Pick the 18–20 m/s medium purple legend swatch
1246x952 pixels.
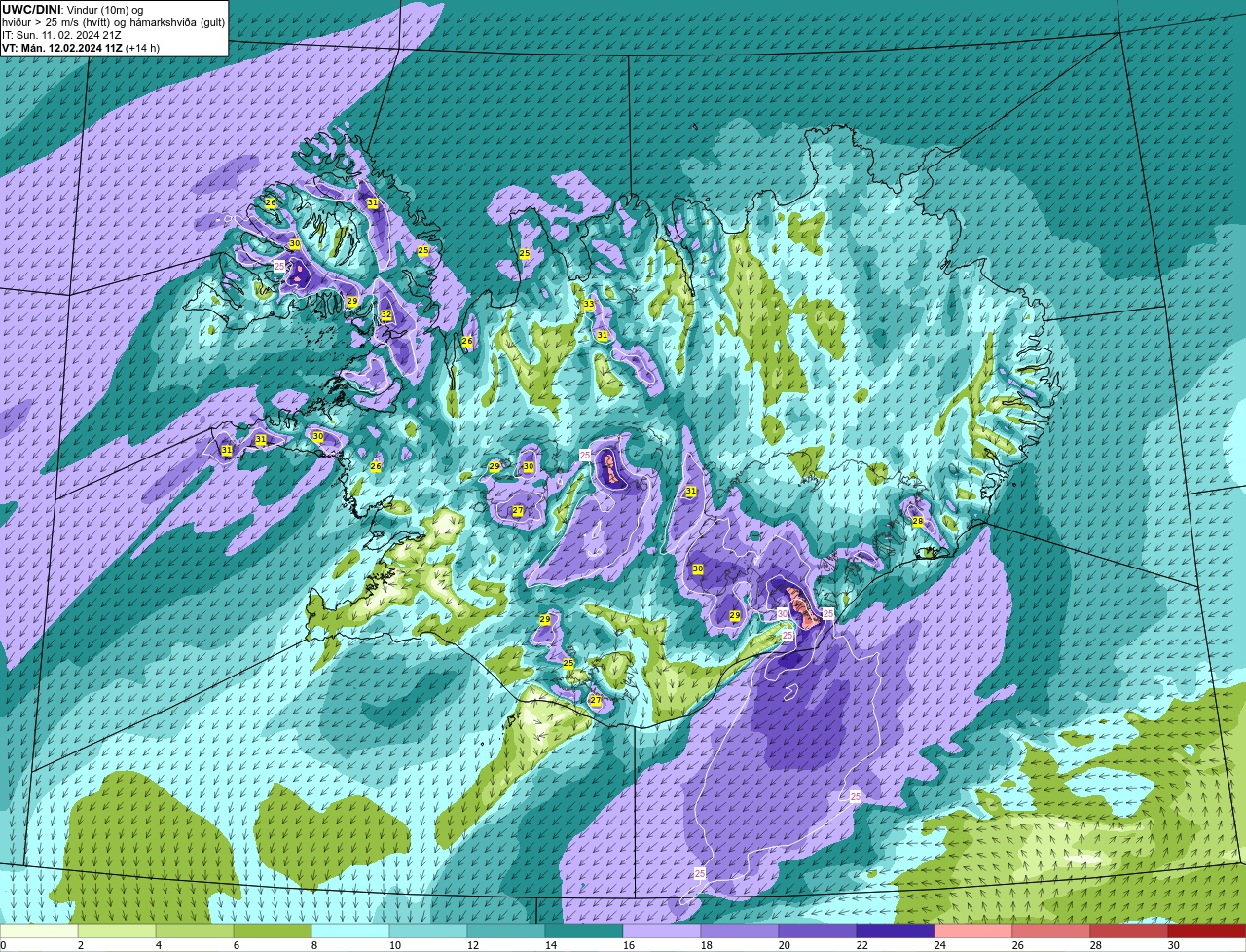click(x=740, y=931)
